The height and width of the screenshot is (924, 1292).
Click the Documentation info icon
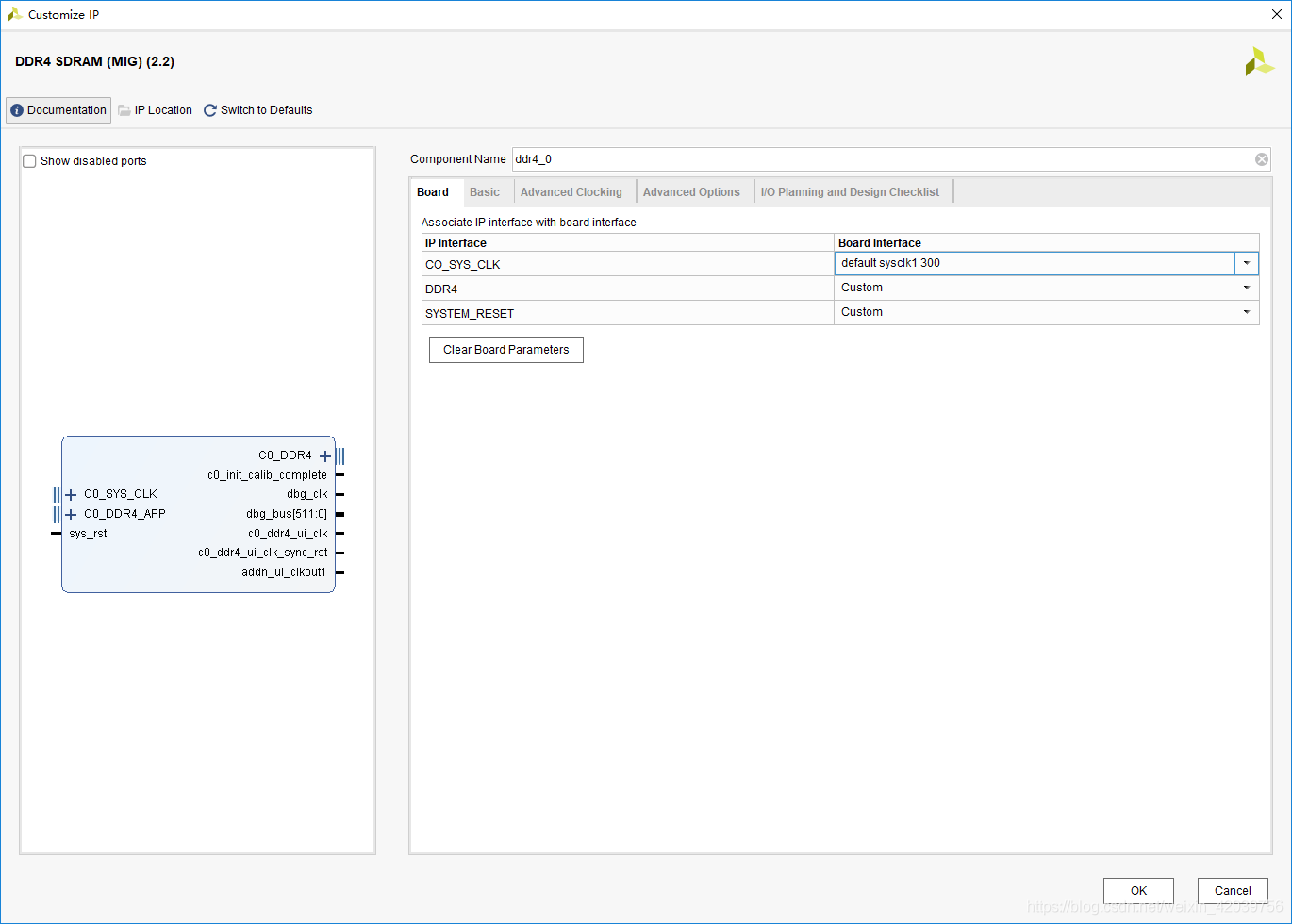point(17,110)
